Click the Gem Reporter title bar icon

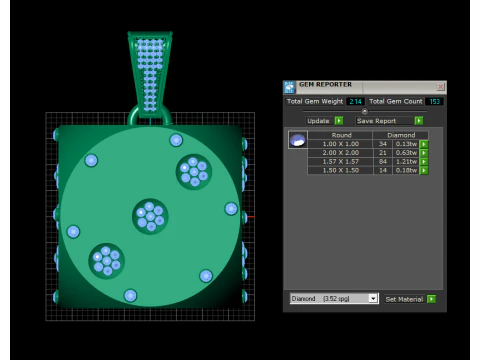click(x=289, y=87)
